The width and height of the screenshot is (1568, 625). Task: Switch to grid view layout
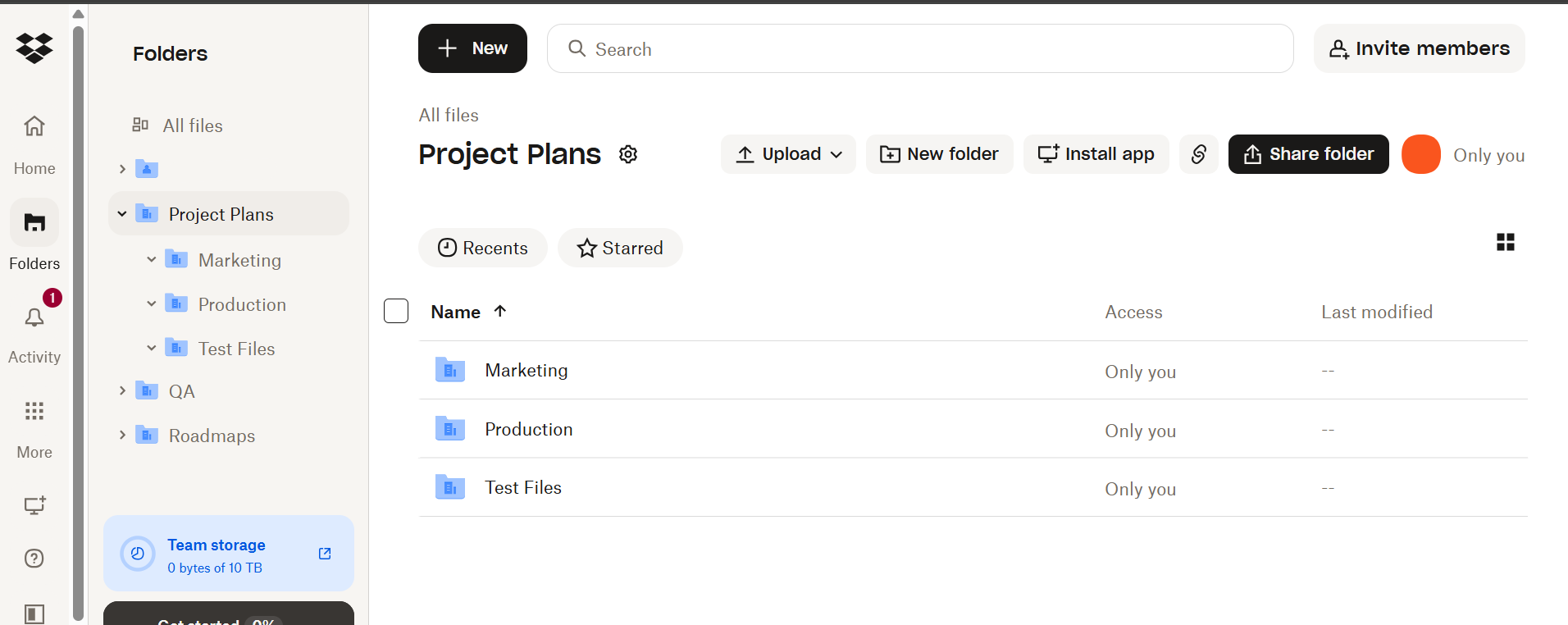coord(1505,242)
